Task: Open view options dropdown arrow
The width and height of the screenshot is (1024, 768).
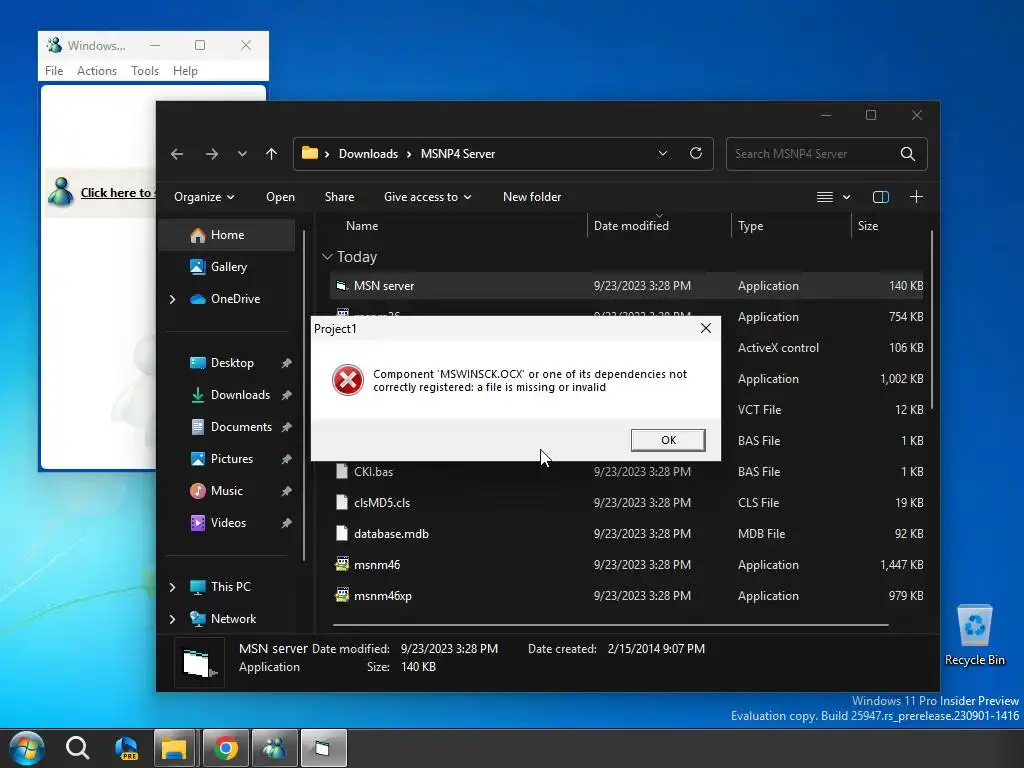Action: coord(846,197)
